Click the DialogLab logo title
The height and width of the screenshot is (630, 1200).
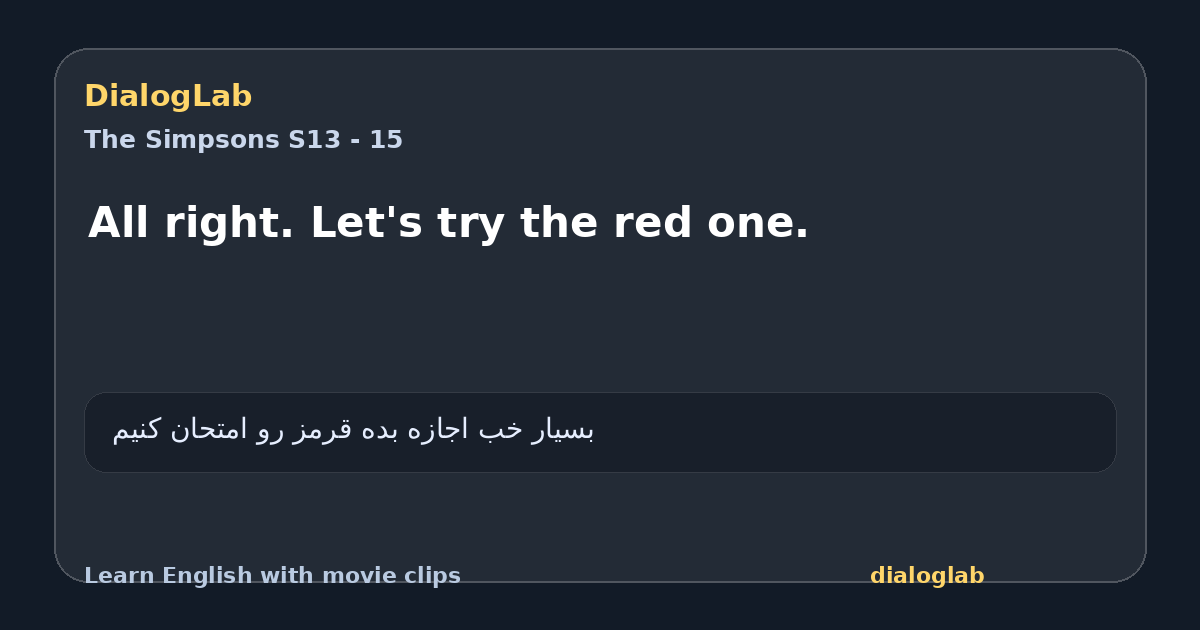pyautogui.click(x=168, y=96)
